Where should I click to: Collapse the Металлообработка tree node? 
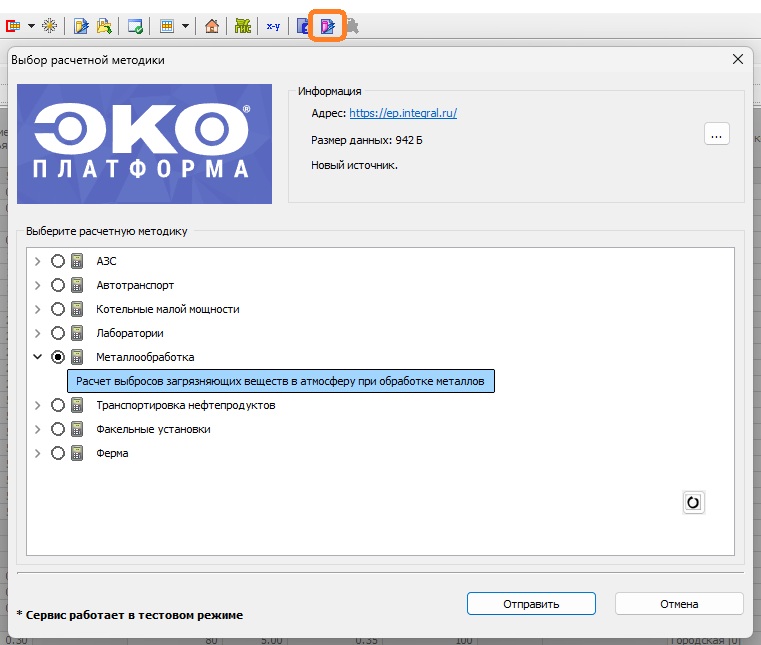tap(38, 357)
